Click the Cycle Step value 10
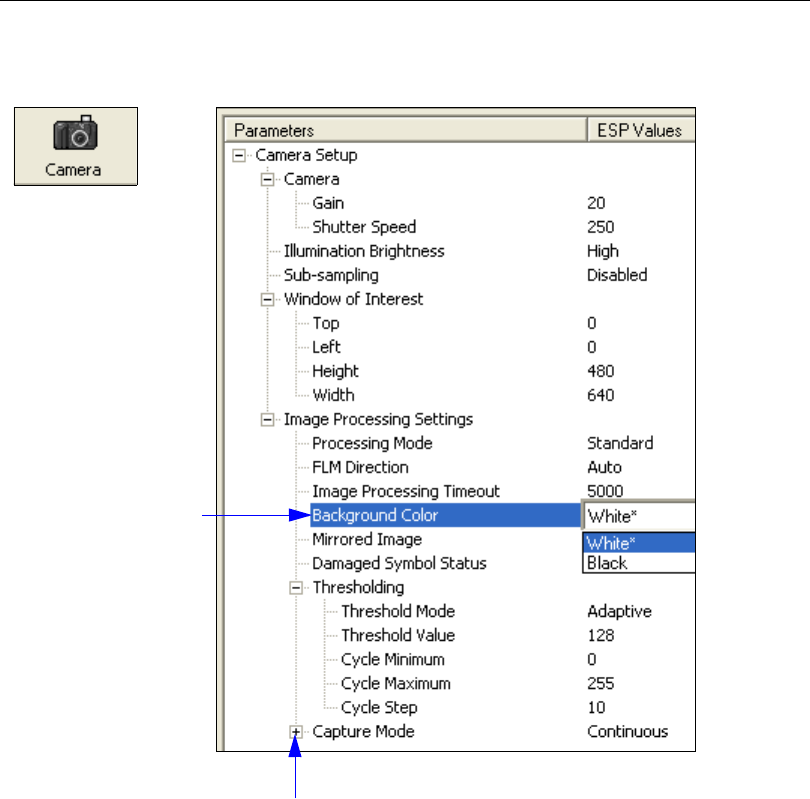 click(596, 707)
